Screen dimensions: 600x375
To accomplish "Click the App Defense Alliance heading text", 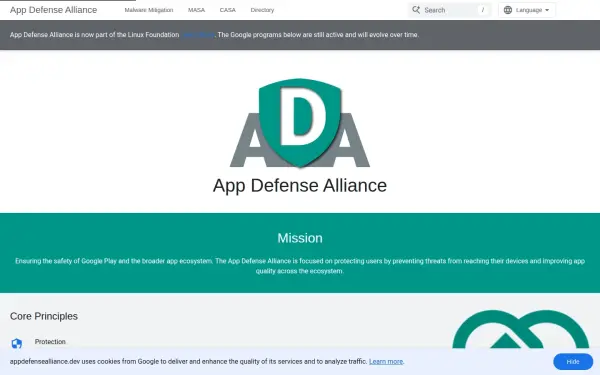I will [x=300, y=186].
